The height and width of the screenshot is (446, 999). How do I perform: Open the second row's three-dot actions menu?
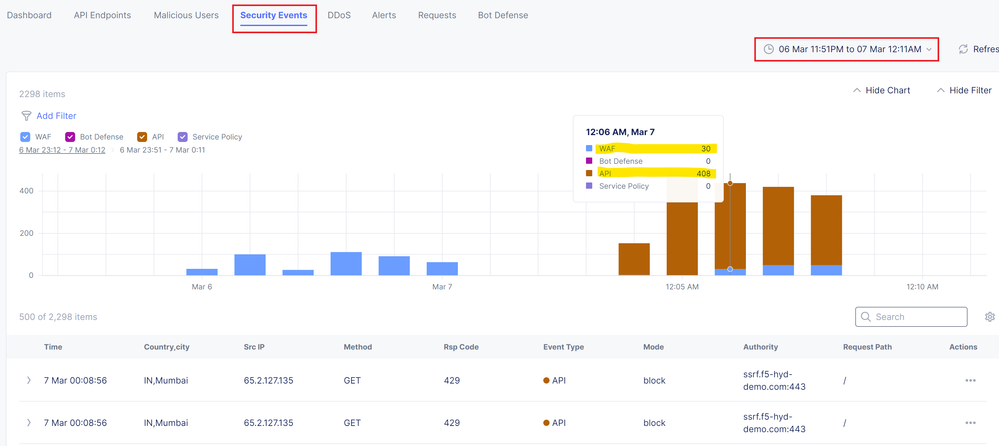pos(969,423)
